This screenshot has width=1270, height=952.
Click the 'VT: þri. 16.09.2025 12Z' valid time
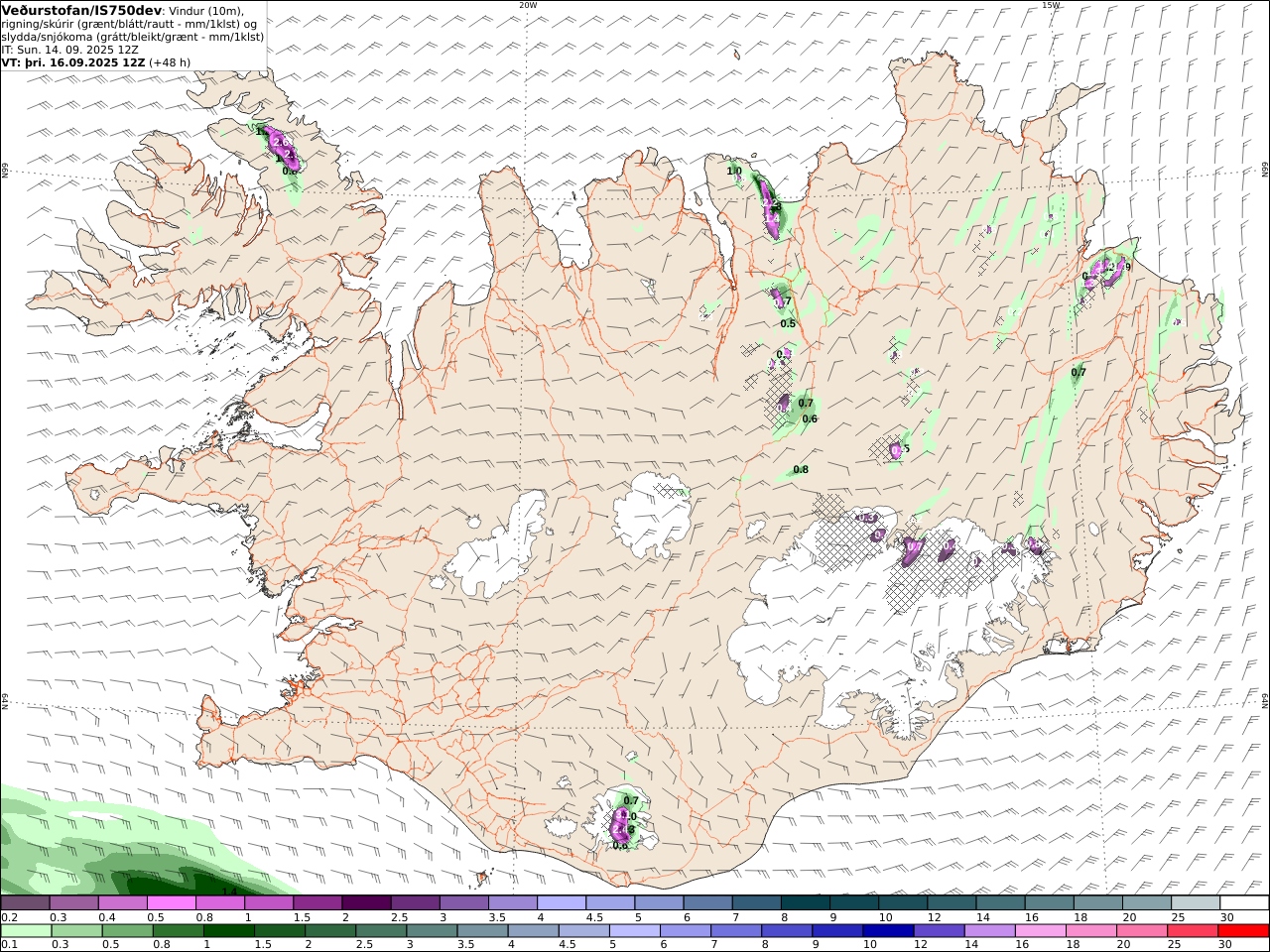pyautogui.click(x=73, y=62)
